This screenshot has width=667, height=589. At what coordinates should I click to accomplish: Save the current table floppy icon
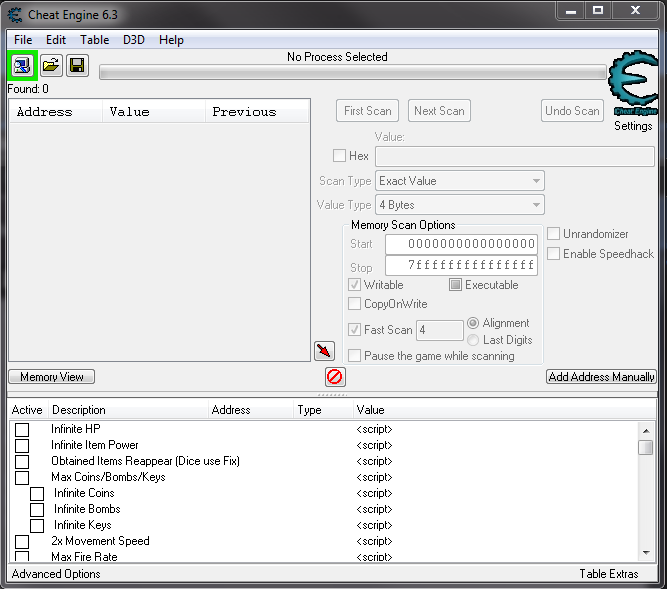pos(77,65)
